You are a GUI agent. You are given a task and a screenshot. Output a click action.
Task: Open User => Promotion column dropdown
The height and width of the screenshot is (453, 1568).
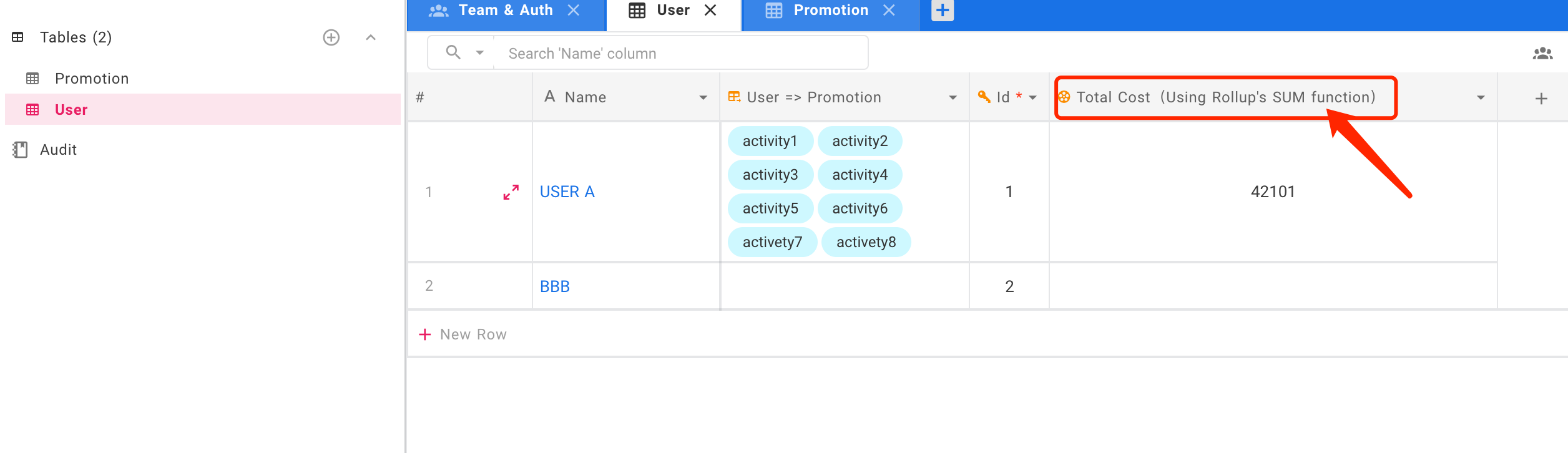click(953, 98)
